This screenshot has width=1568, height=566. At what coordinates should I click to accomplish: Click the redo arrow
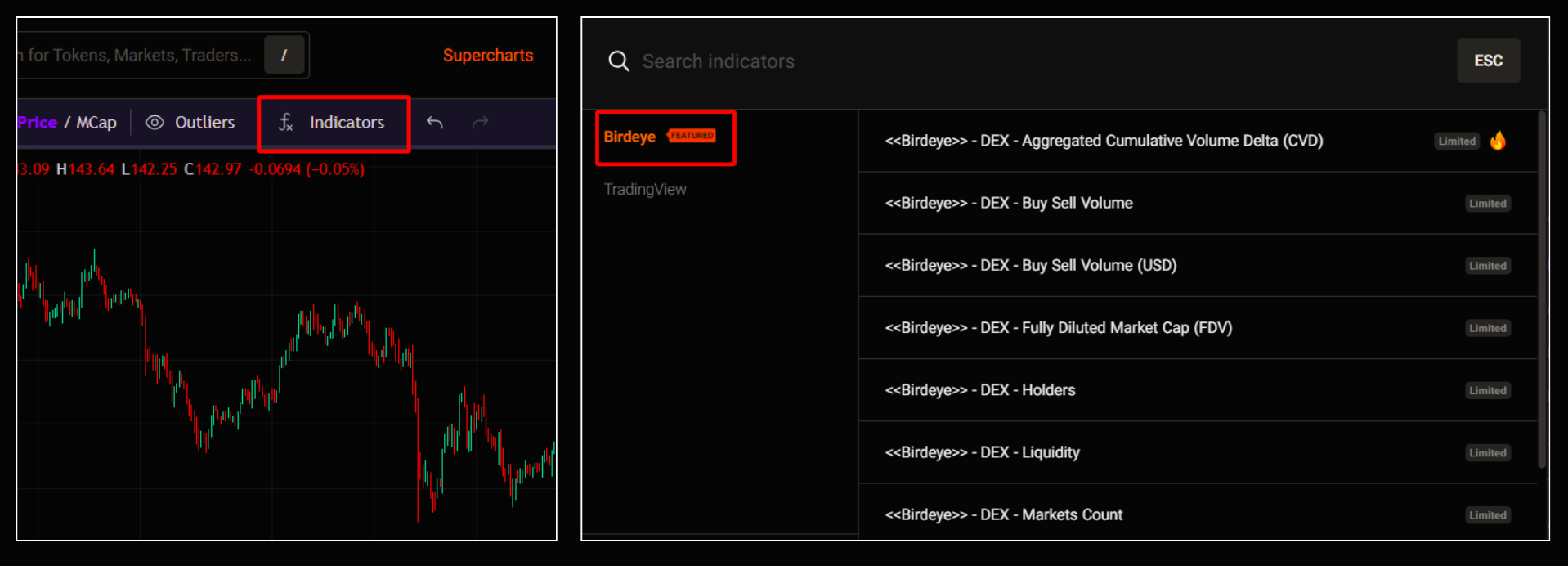tap(481, 123)
